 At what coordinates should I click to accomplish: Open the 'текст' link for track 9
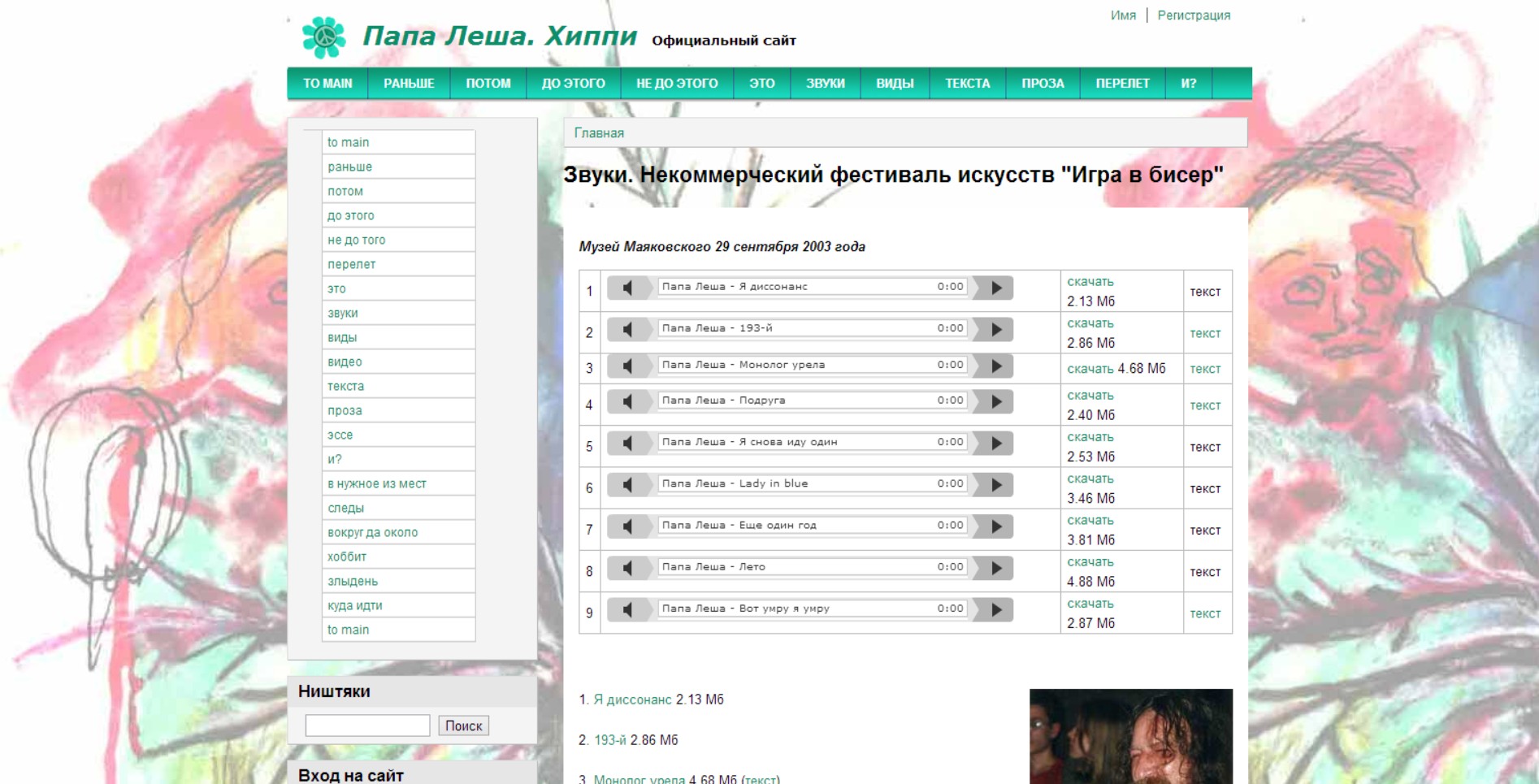coord(1205,613)
